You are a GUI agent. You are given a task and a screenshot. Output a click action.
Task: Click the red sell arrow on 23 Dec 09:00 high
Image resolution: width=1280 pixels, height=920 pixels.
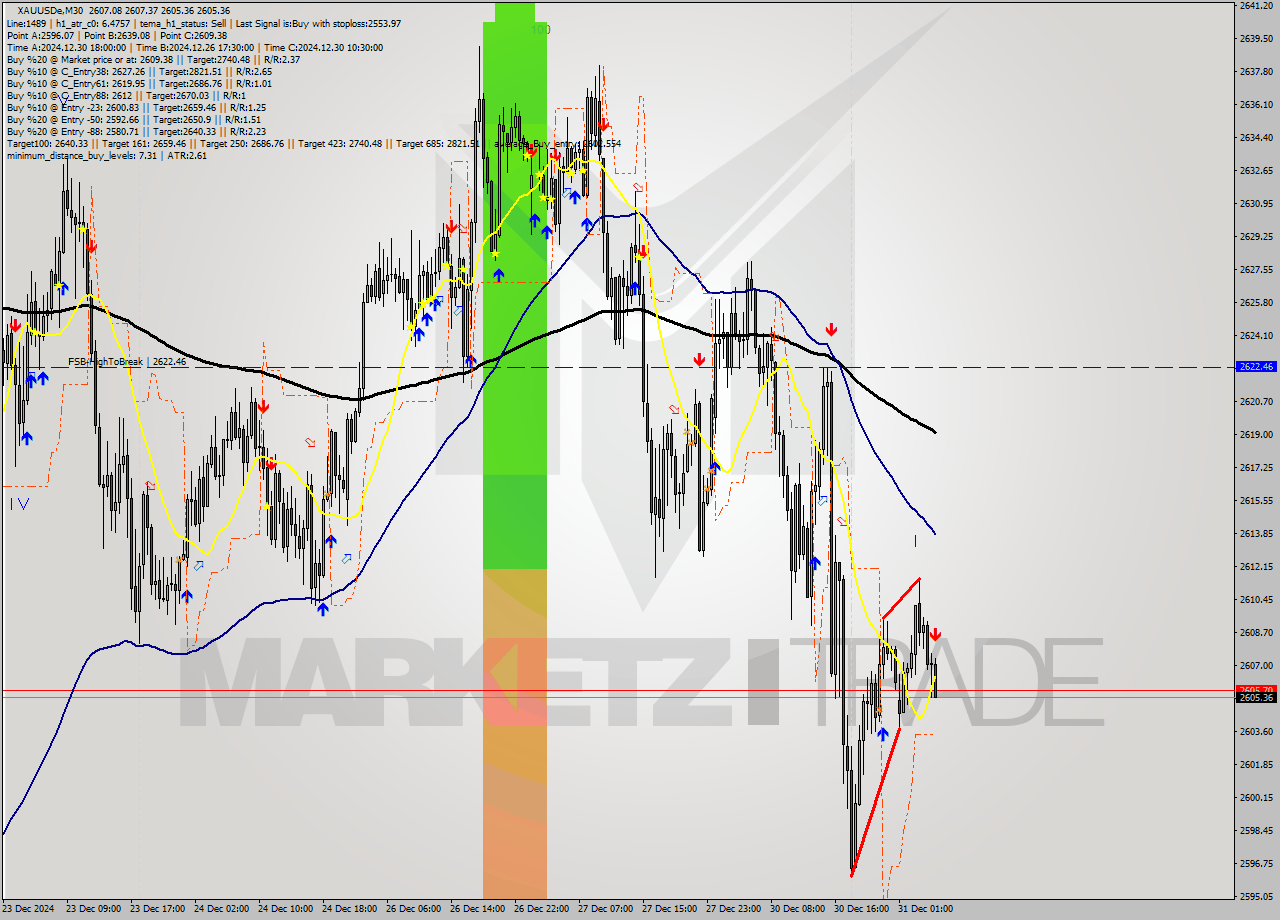[x=90, y=245]
